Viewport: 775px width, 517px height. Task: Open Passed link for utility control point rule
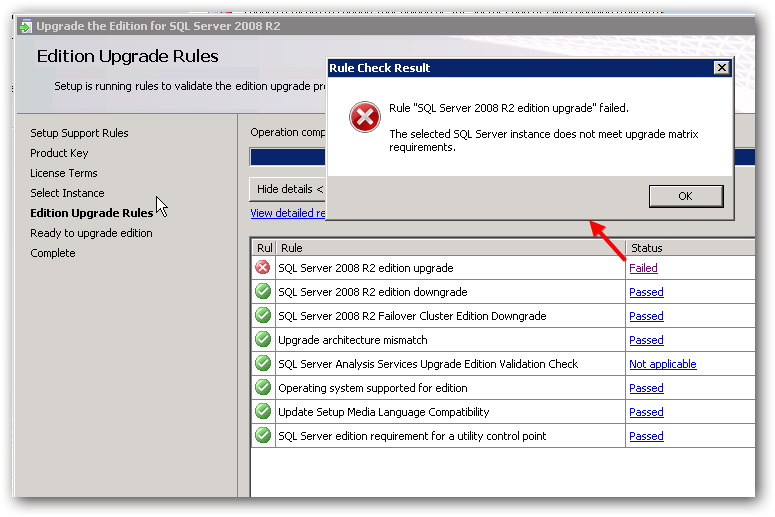tap(646, 436)
